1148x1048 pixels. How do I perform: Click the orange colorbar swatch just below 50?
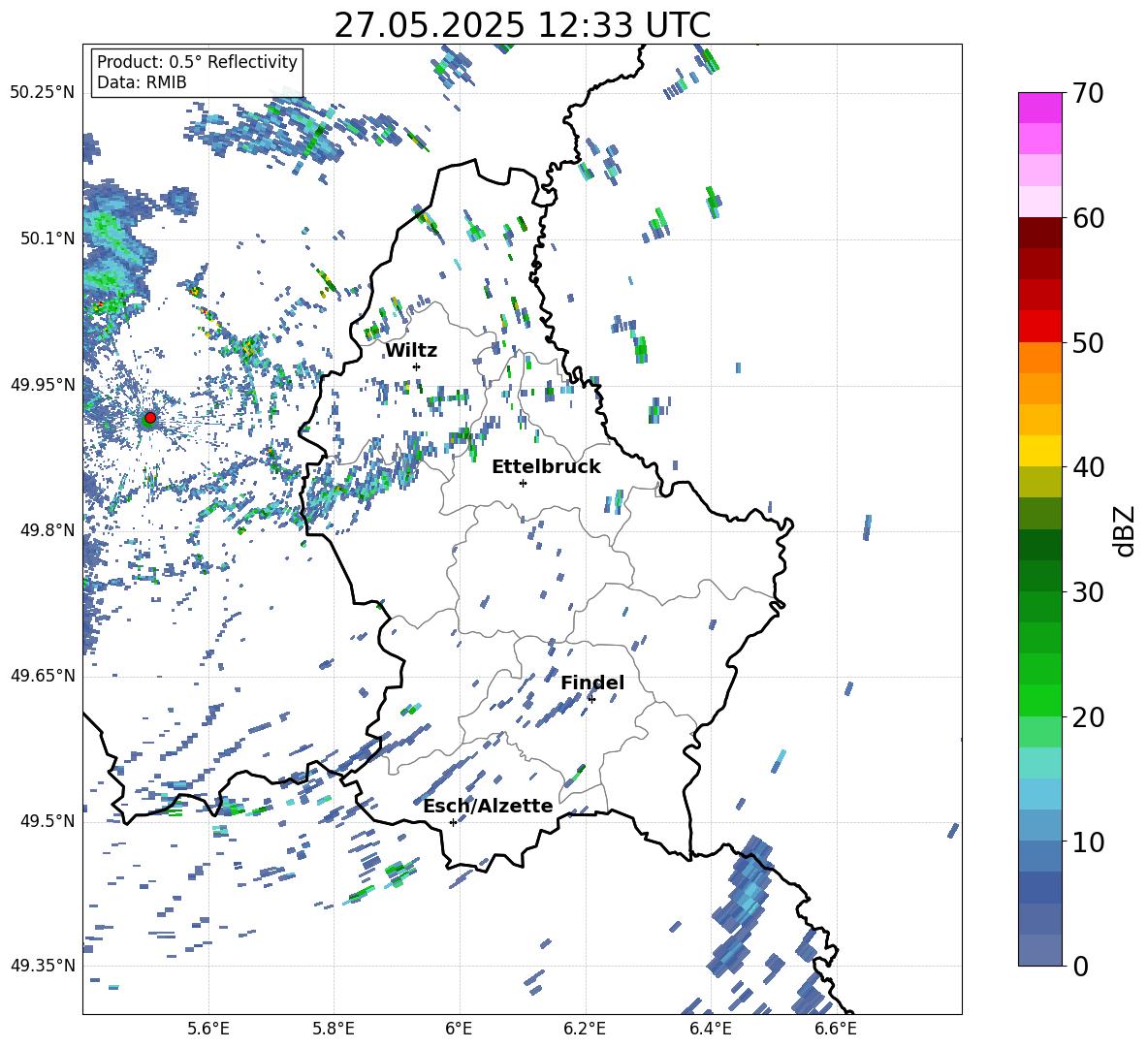(x=1039, y=358)
